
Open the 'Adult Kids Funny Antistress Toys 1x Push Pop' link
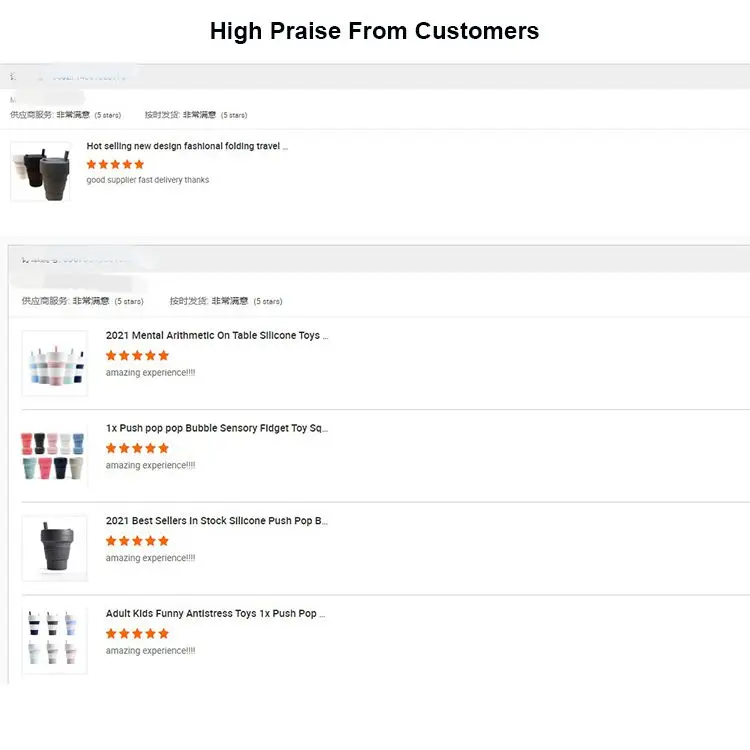point(216,614)
